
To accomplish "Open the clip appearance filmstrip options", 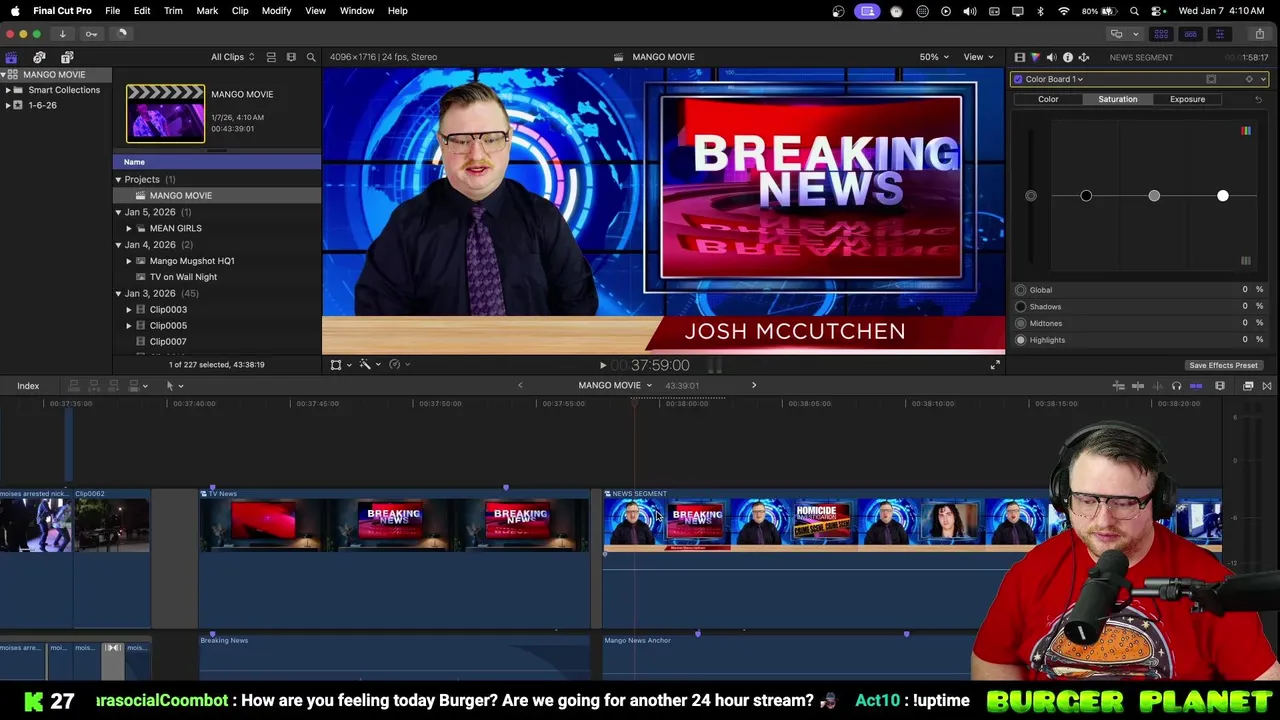I will click(x=291, y=57).
